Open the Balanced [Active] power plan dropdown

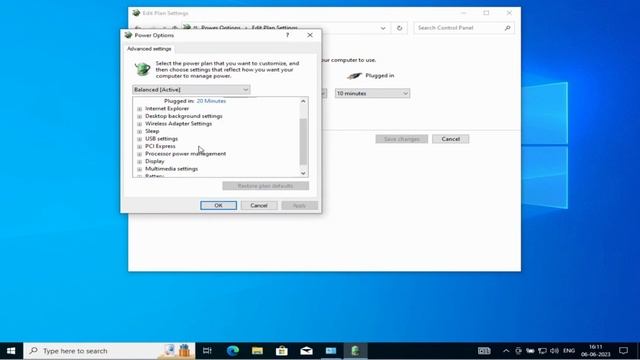click(191, 89)
